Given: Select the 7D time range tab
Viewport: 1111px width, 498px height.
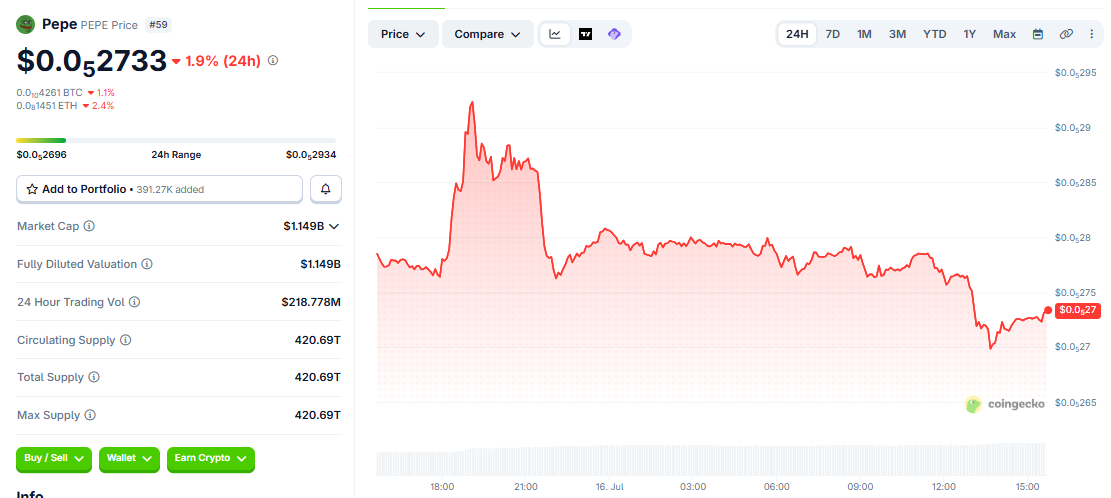Looking at the screenshot, I should pyautogui.click(x=833, y=34).
